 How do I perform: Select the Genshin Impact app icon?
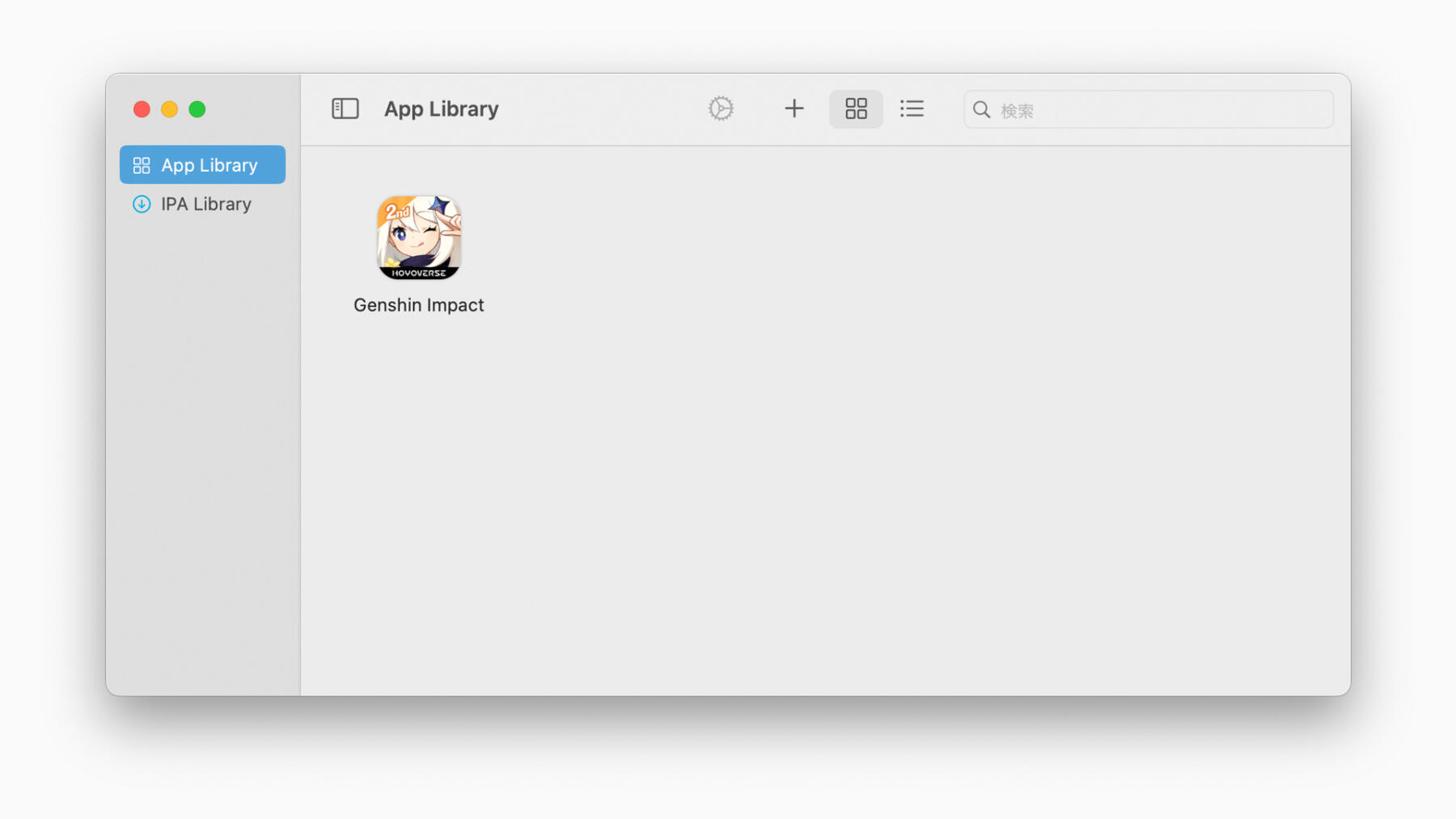[x=419, y=235]
